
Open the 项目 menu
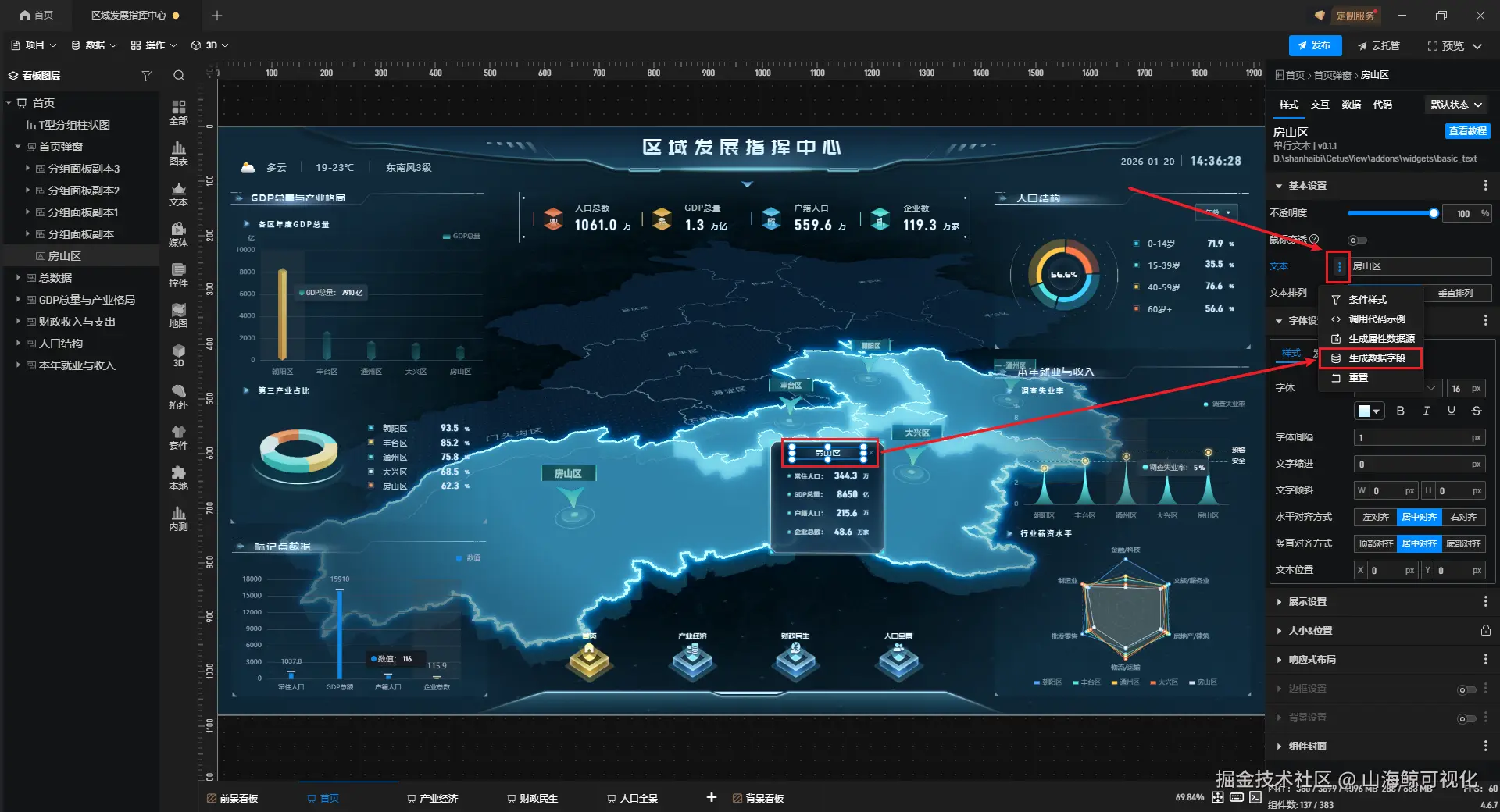coord(34,45)
